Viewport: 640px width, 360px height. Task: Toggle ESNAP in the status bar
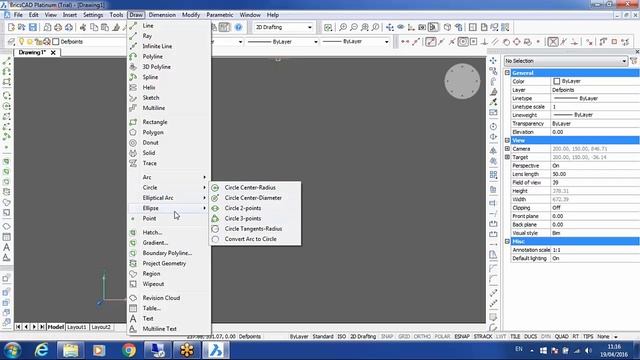[462, 336]
